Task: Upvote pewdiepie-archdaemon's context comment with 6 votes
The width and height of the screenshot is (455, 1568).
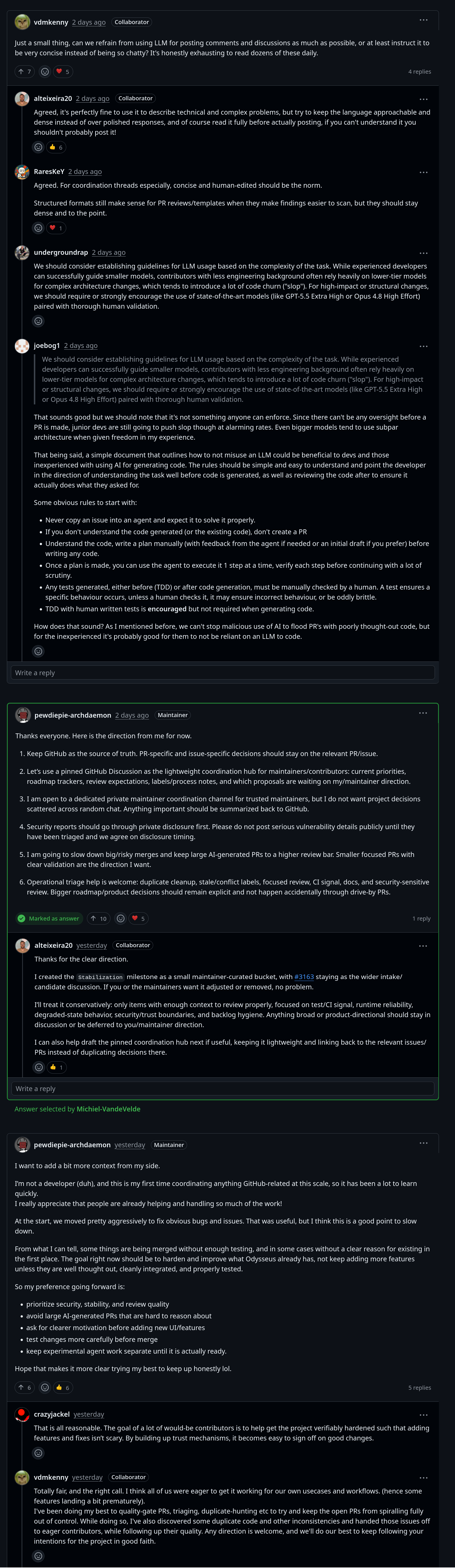Action: point(24,1388)
